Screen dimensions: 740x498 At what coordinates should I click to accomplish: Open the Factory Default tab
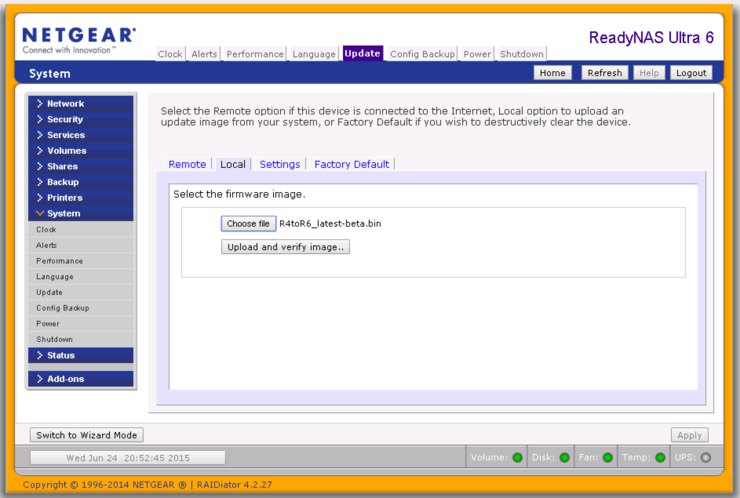coord(352,164)
